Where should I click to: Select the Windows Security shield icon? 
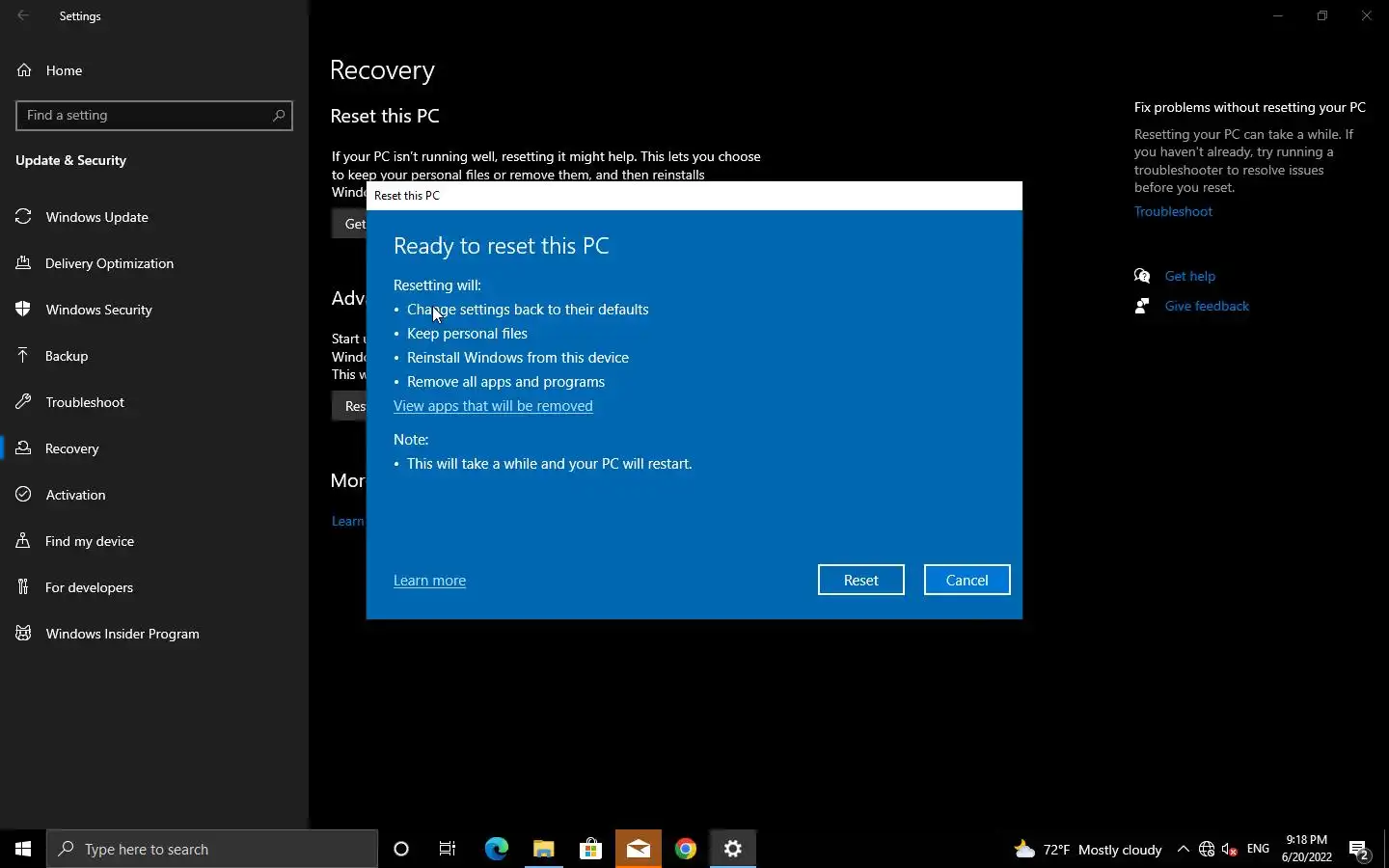24,310
